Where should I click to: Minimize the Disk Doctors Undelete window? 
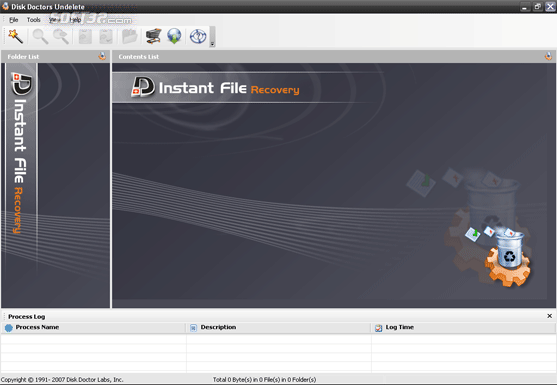click(524, 7)
